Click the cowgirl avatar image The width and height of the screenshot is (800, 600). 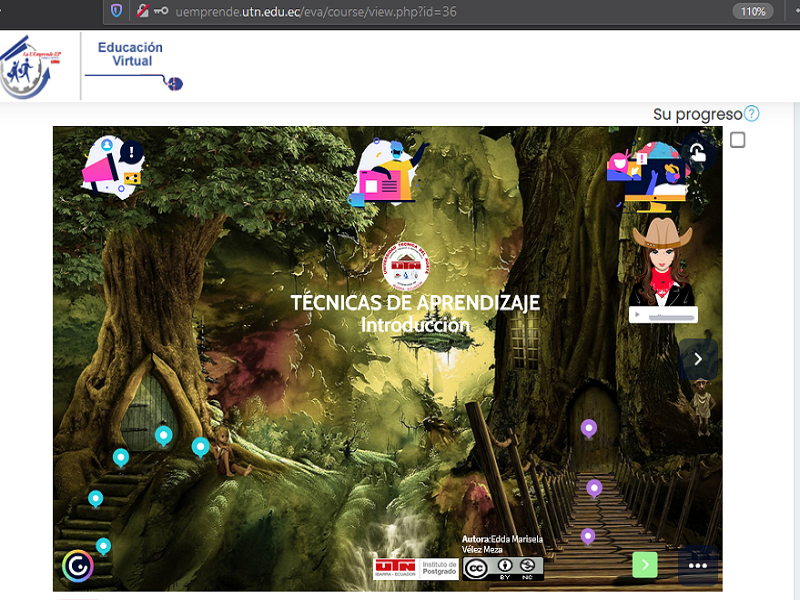(662, 262)
